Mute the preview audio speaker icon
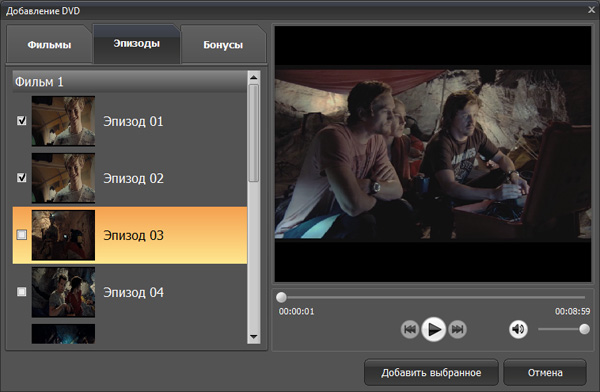Viewport: 600px width, 392px height. tap(518, 329)
